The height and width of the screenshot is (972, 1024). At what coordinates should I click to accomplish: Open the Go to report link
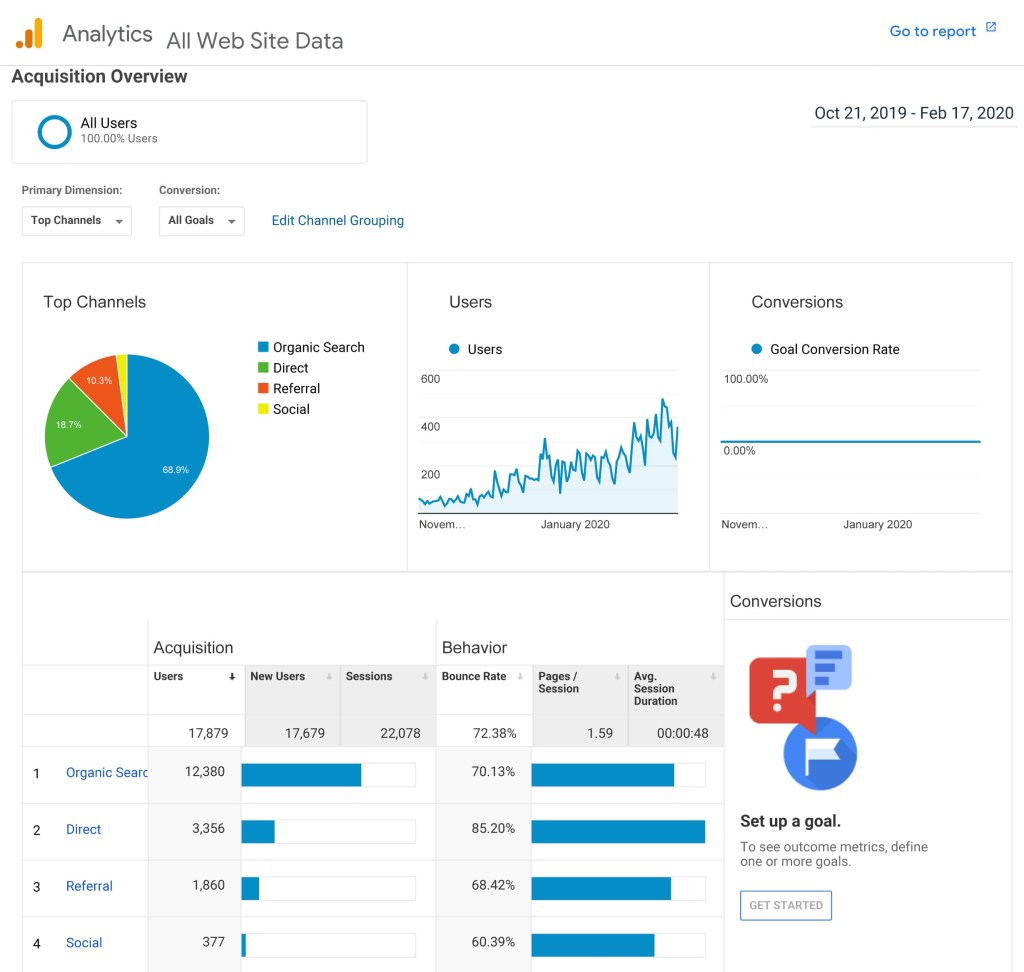(932, 31)
